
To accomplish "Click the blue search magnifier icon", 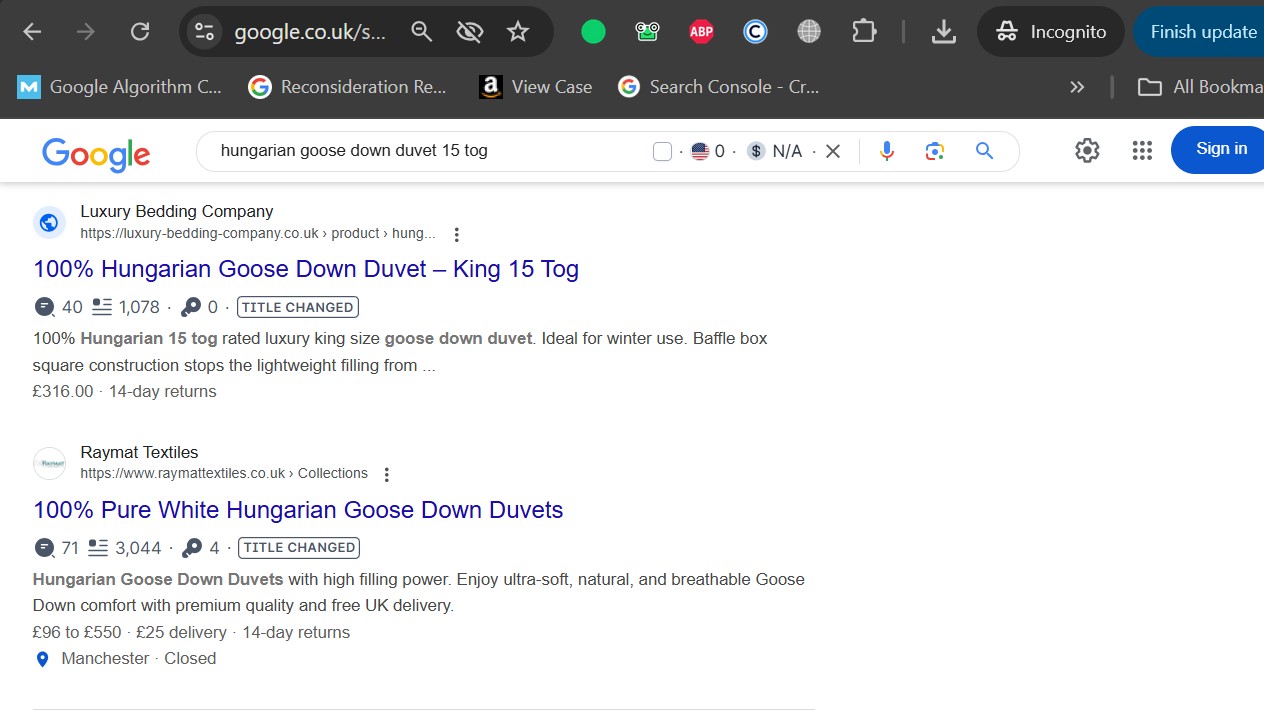I will pos(984,151).
